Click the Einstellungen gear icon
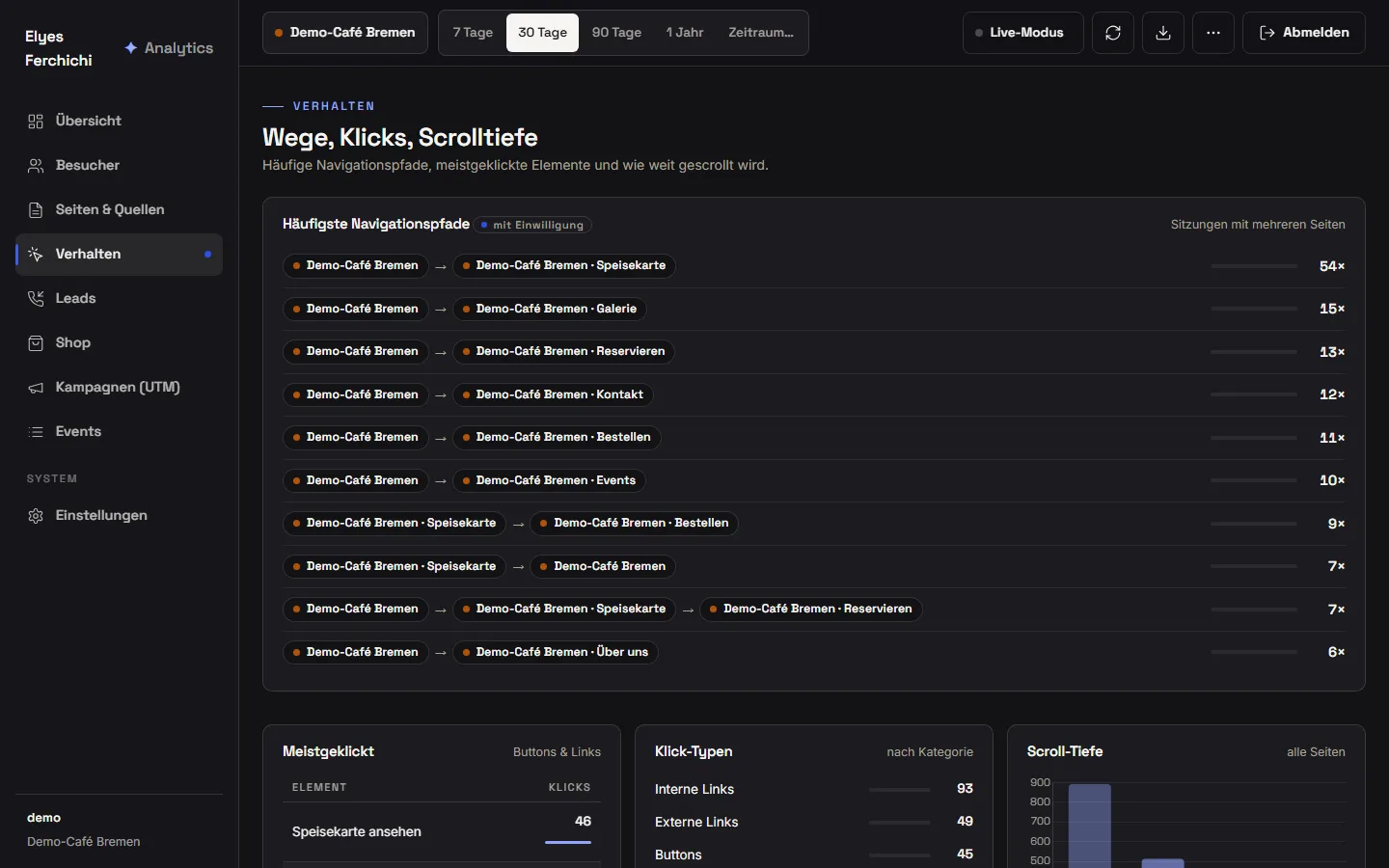 36,516
